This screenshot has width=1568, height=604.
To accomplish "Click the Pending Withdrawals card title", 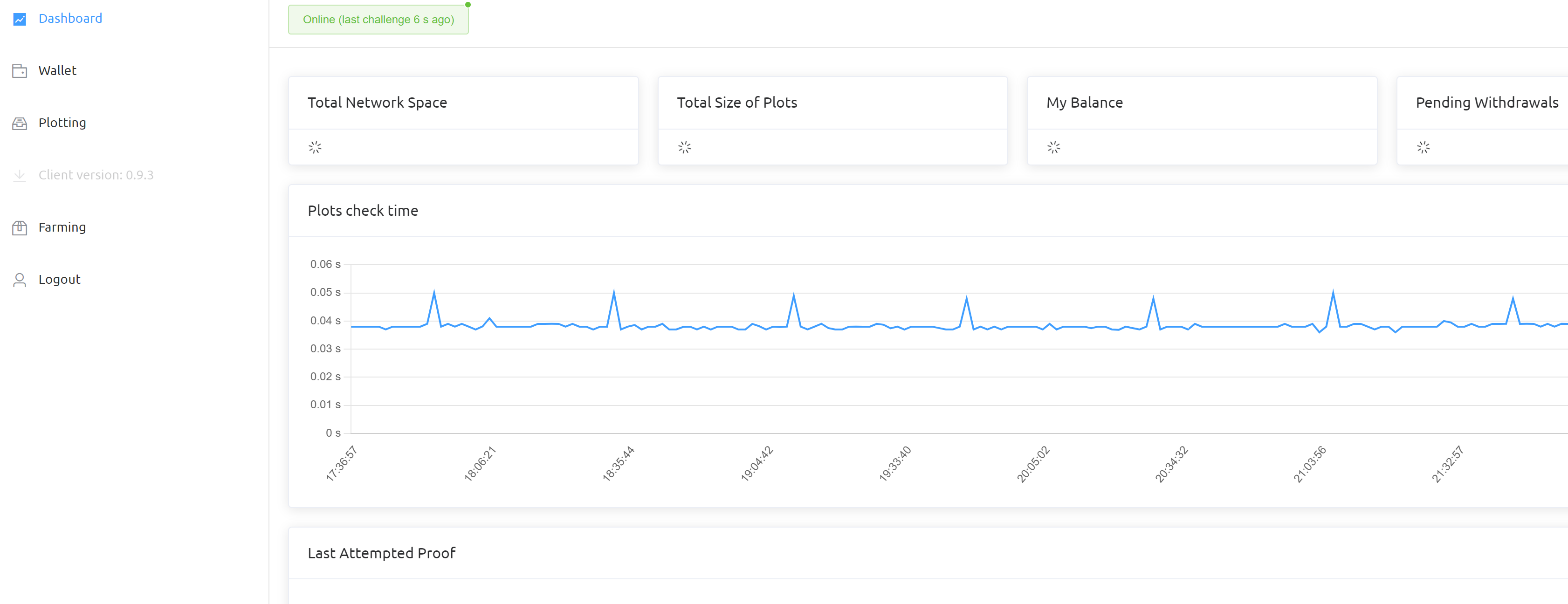I will (1486, 103).
